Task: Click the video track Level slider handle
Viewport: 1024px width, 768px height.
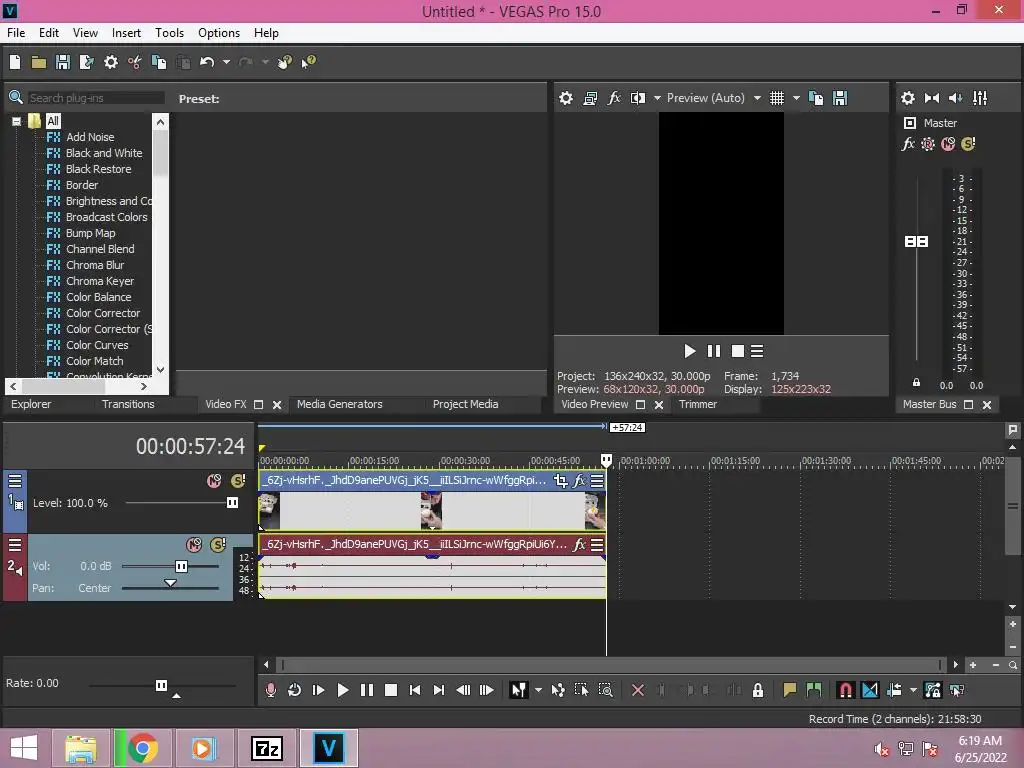Action: pos(232,503)
